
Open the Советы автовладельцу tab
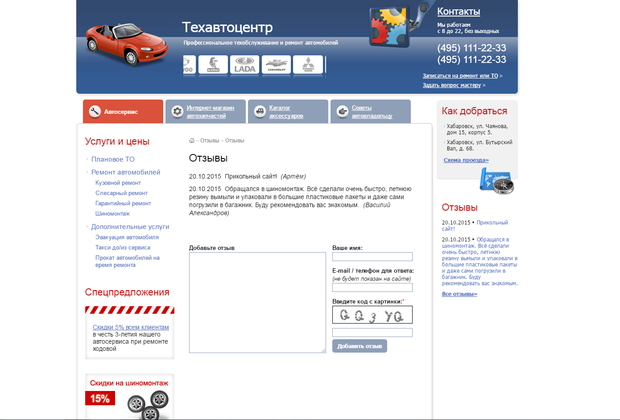click(x=370, y=112)
